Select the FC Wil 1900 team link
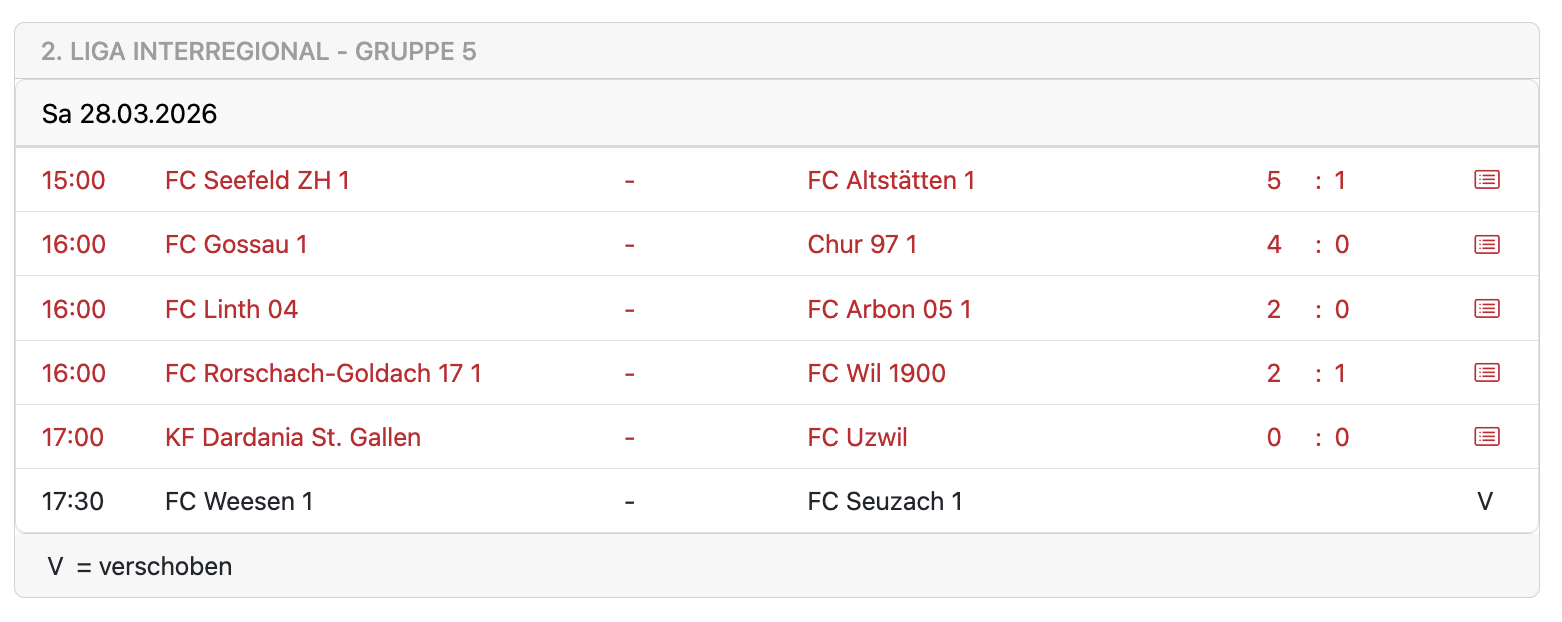 (876, 373)
